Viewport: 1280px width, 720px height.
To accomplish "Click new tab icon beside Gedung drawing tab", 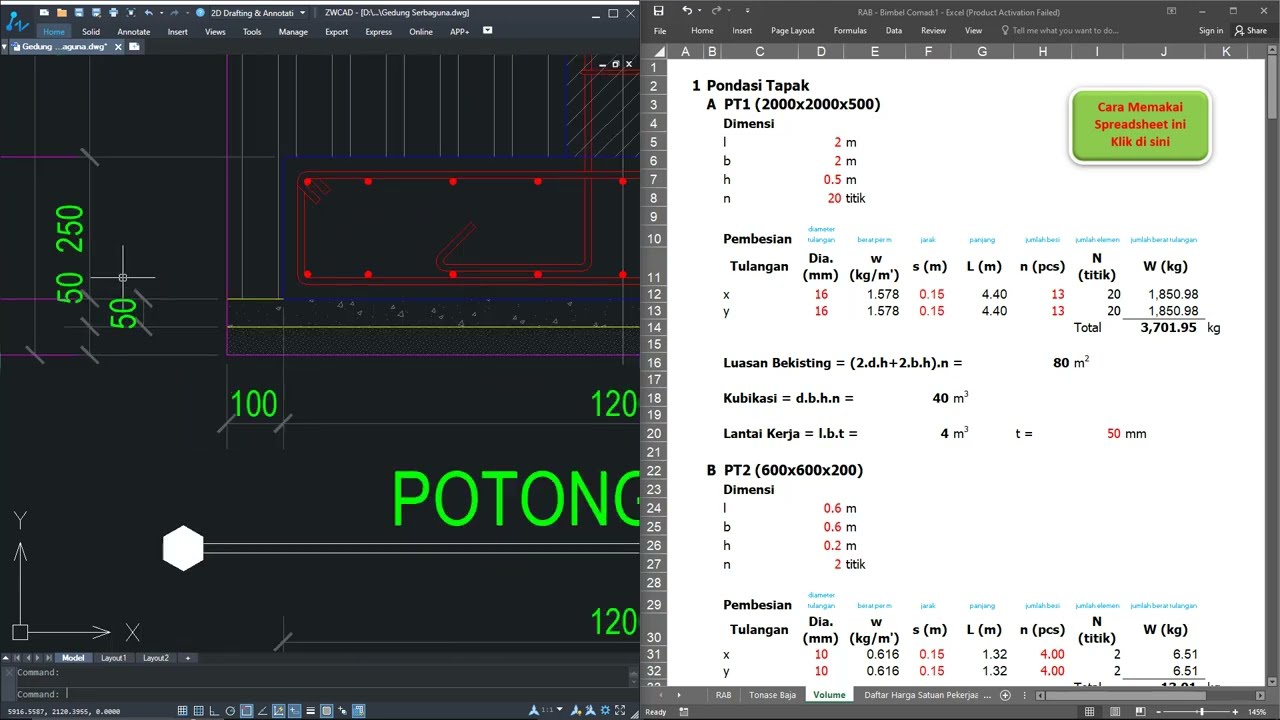I will (134, 46).
